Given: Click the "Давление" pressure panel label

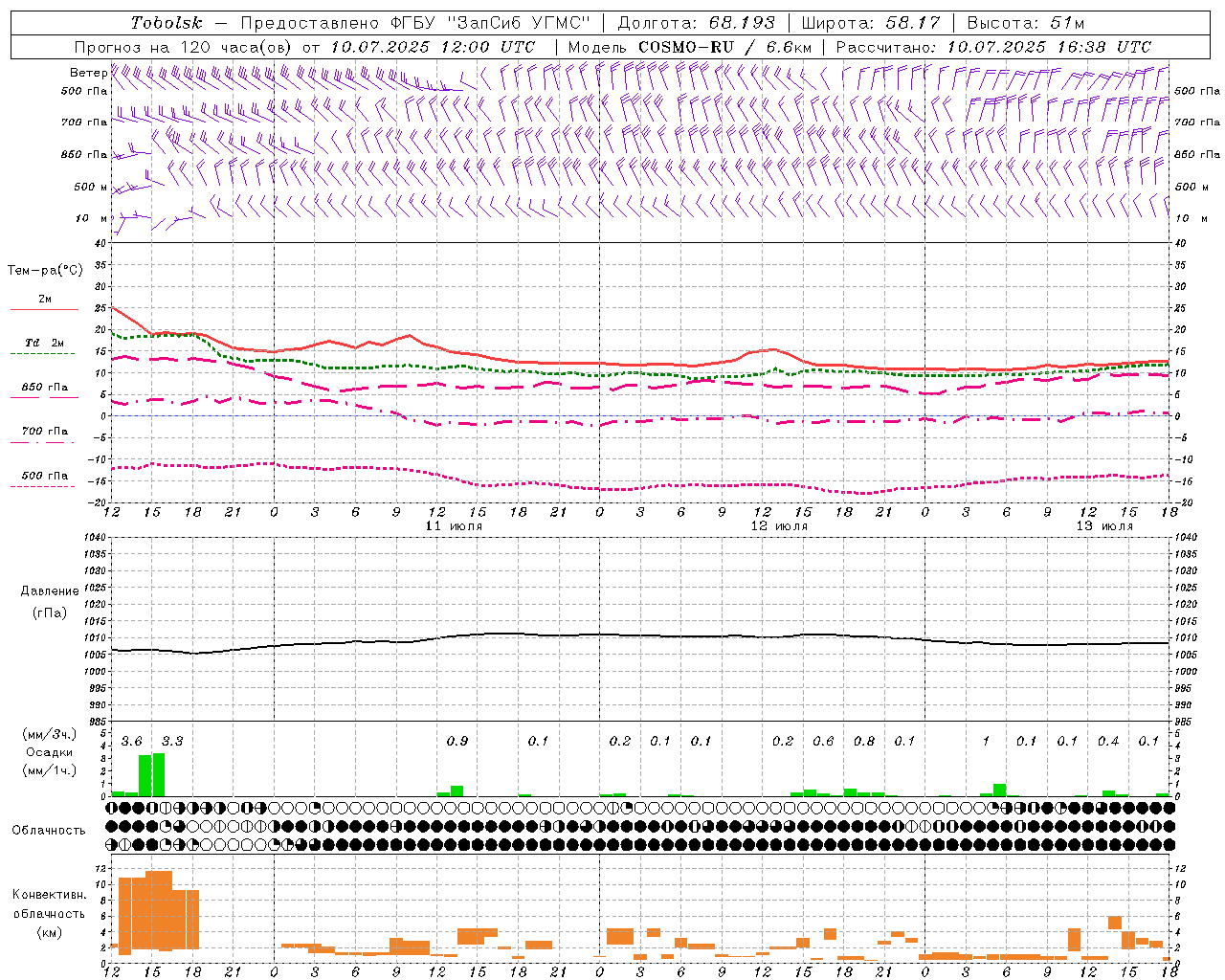Looking at the screenshot, I should click(x=50, y=591).
